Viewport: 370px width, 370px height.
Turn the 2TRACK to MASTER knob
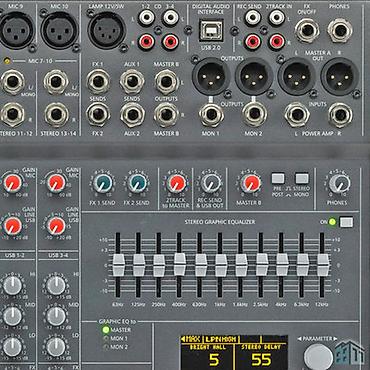click(176, 184)
